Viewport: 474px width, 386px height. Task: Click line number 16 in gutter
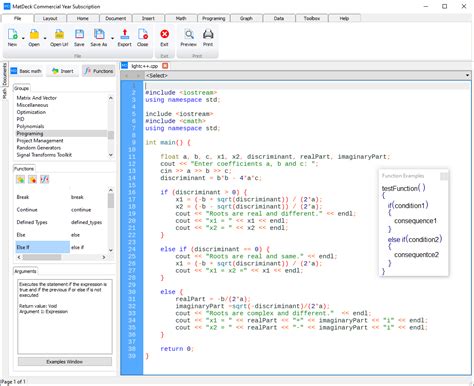tap(132, 192)
